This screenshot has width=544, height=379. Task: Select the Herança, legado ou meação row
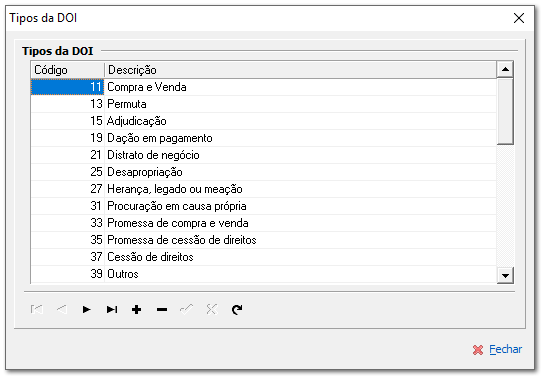264,189
